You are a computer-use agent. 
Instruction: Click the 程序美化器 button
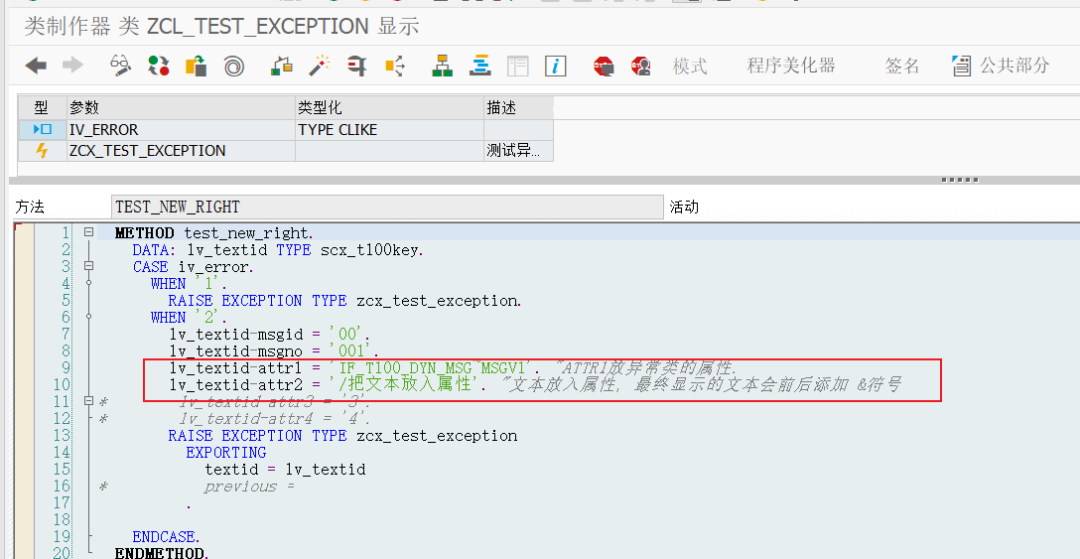click(791, 66)
